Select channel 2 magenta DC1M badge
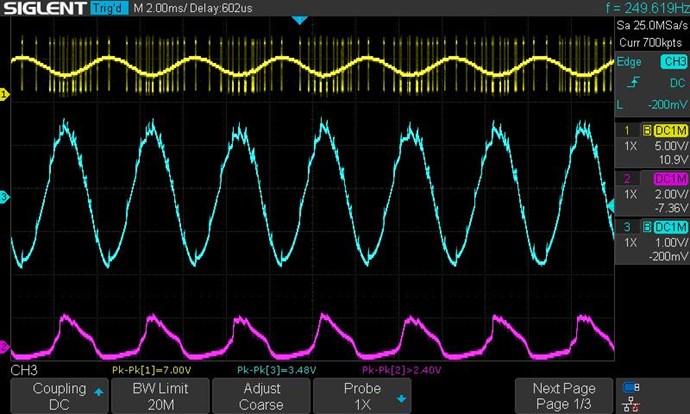The height and width of the screenshot is (414, 690). point(671,179)
